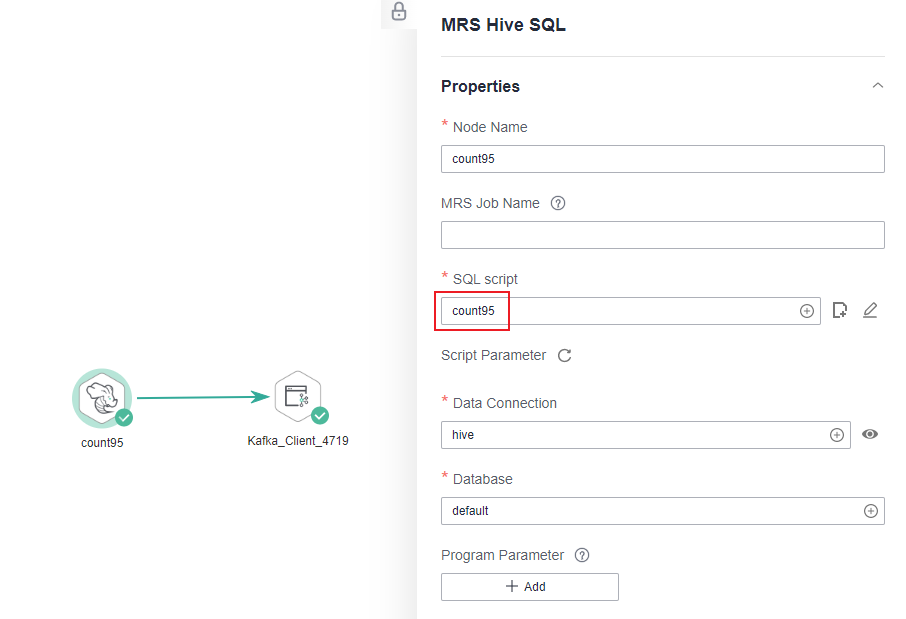Viewport: 906px width, 619px height.
Task: Open the SQL script selector plus icon
Action: click(x=807, y=311)
